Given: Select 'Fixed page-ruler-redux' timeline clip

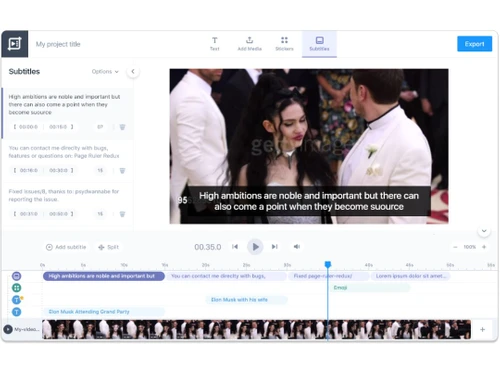Looking at the screenshot, I should [329, 276].
